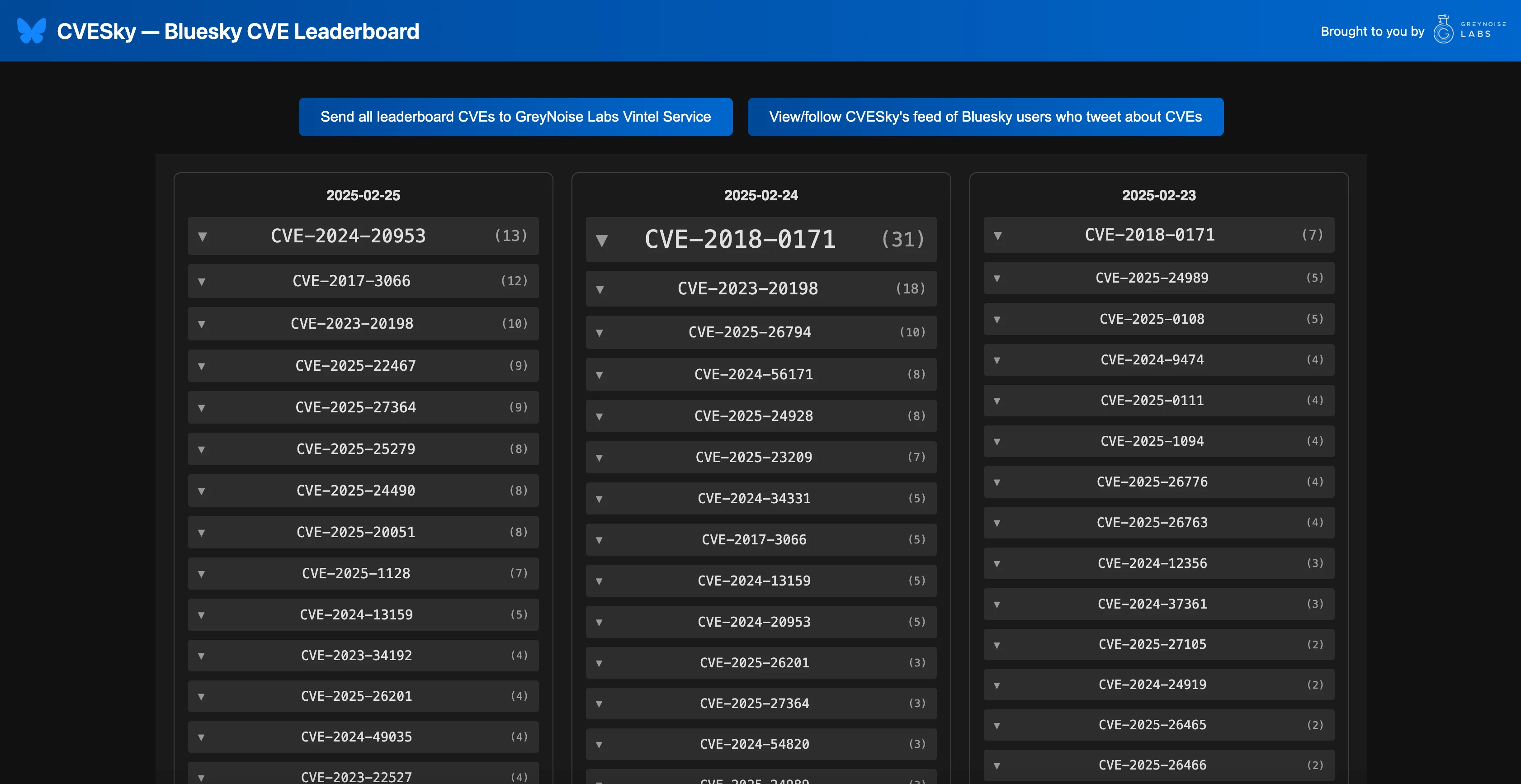The width and height of the screenshot is (1521, 784).
Task: Select the 2025-02-23 column date heading
Action: (x=1159, y=195)
